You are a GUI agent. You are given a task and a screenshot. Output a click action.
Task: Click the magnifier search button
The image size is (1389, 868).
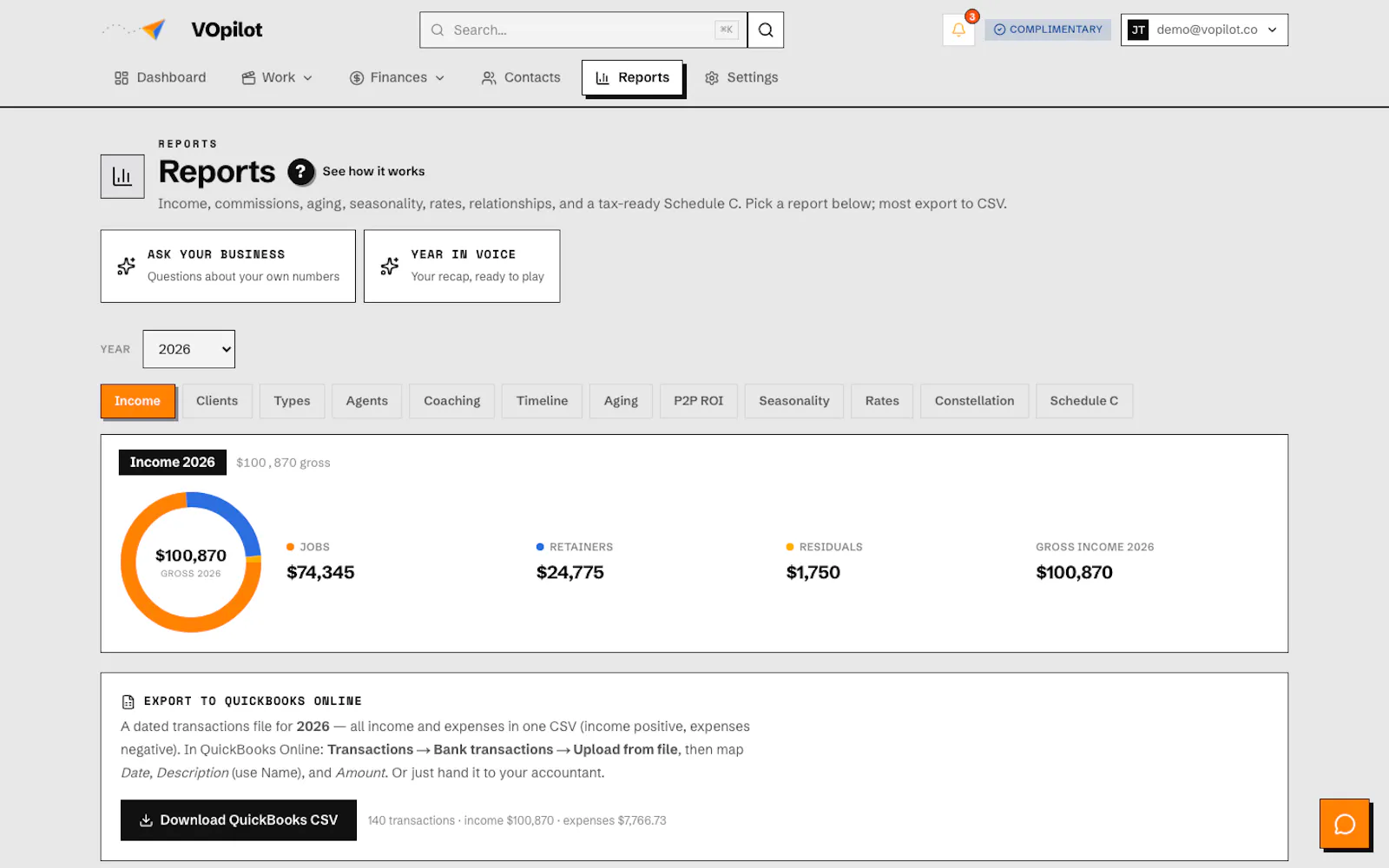pyautogui.click(x=766, y=30)
